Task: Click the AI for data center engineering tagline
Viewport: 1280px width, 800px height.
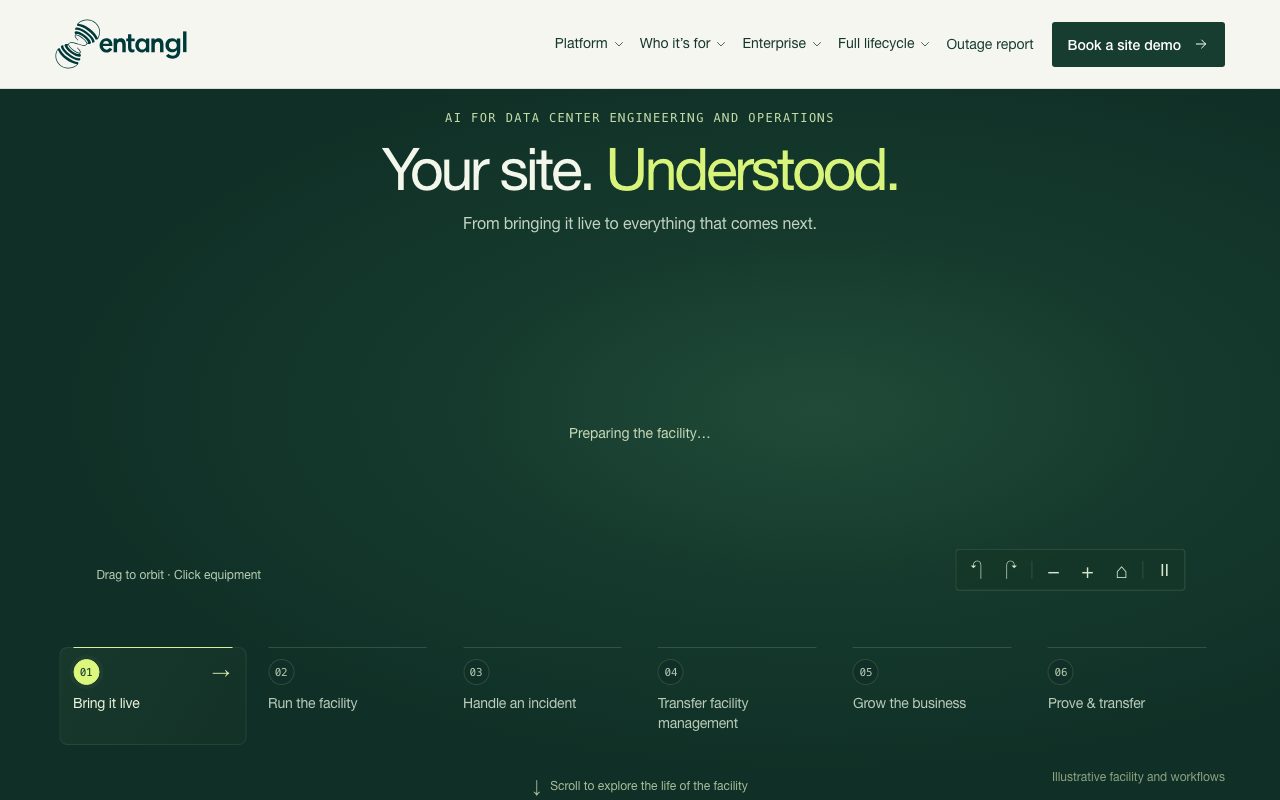Action: point(640,118)
